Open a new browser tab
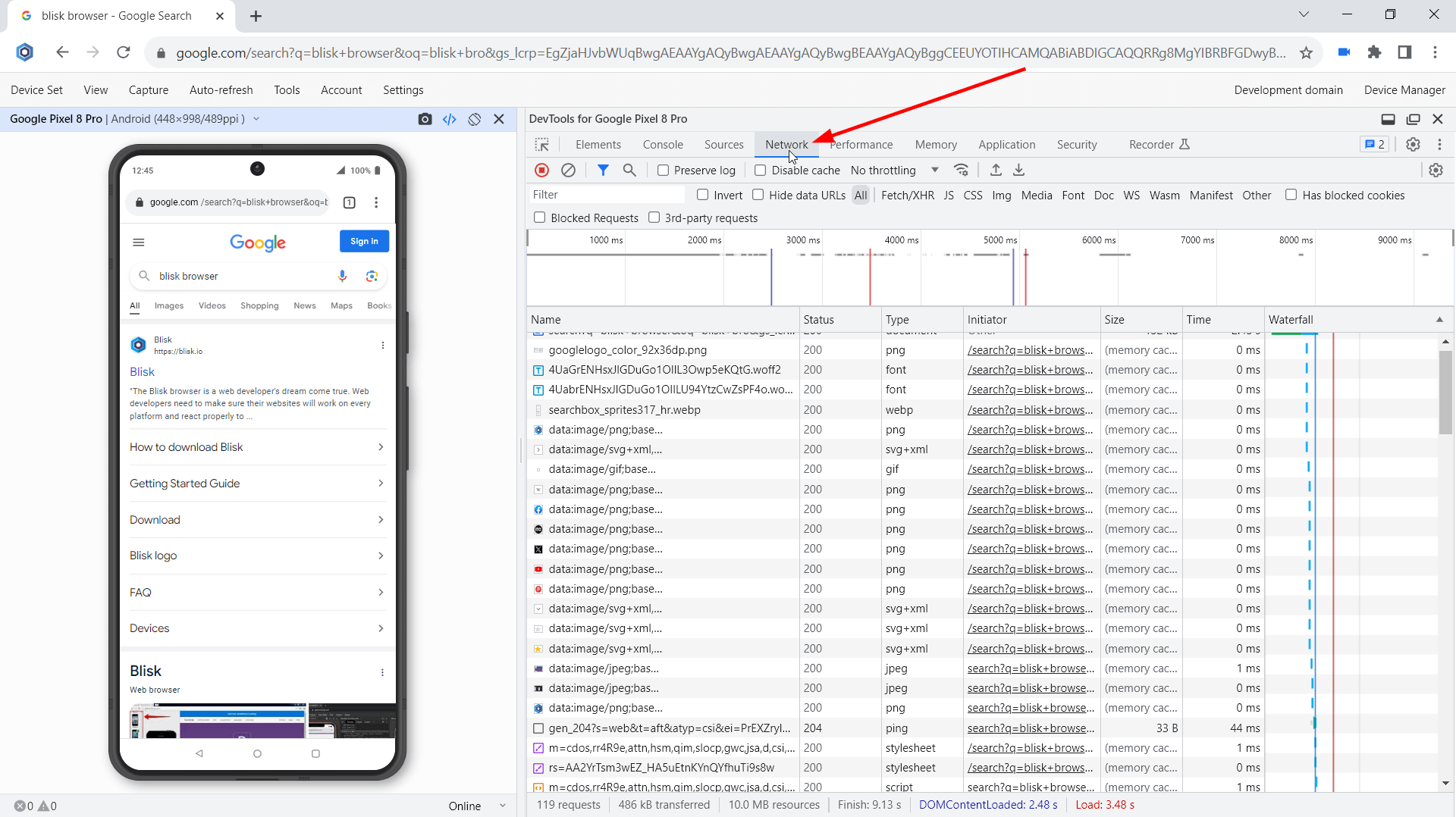This screenshot has height=817, width=1456. click(x=256, y=16)
